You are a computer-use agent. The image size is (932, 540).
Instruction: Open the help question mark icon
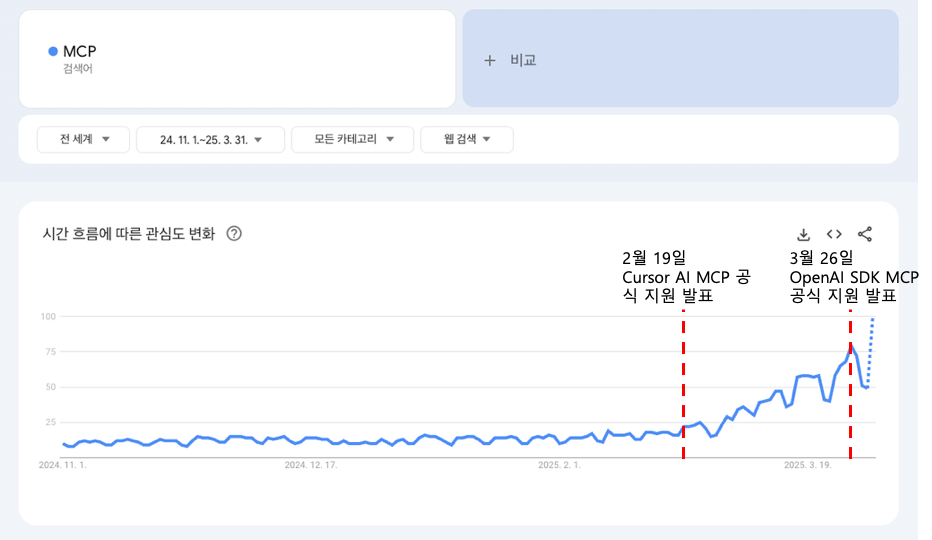click(234, 234)
